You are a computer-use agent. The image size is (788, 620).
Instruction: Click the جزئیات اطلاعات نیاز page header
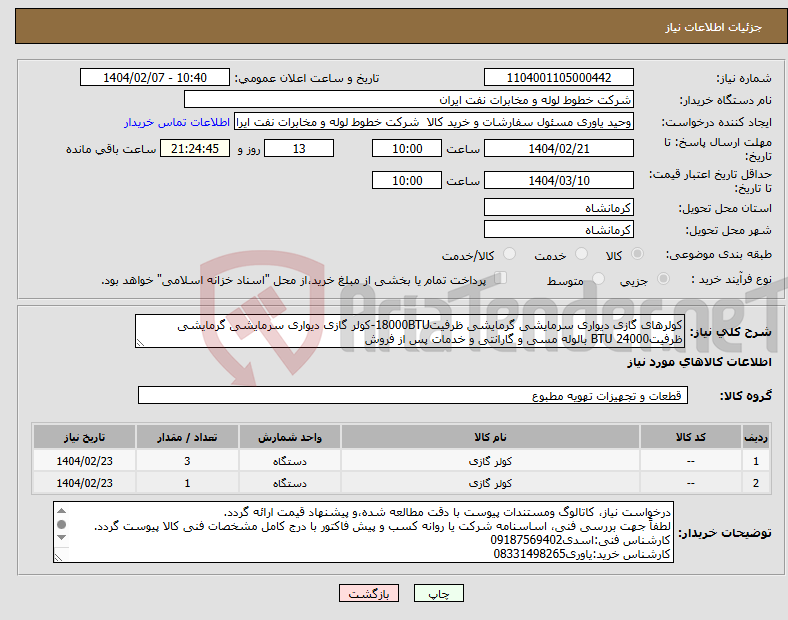pos(713,27)
